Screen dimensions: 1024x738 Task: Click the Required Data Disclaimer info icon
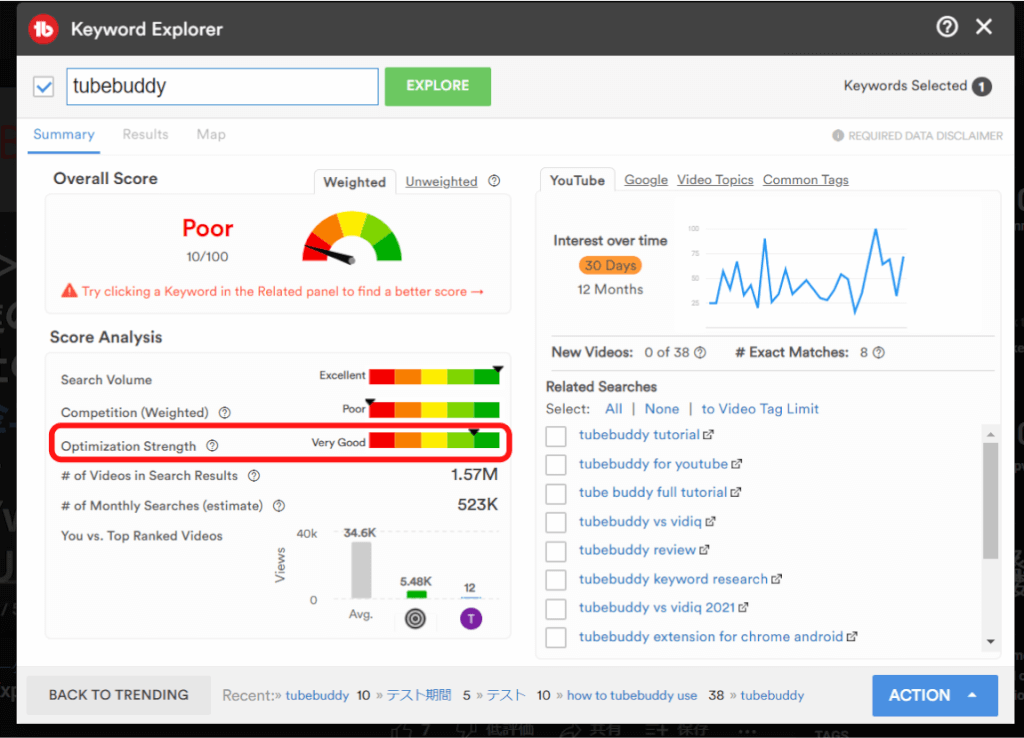838,135
